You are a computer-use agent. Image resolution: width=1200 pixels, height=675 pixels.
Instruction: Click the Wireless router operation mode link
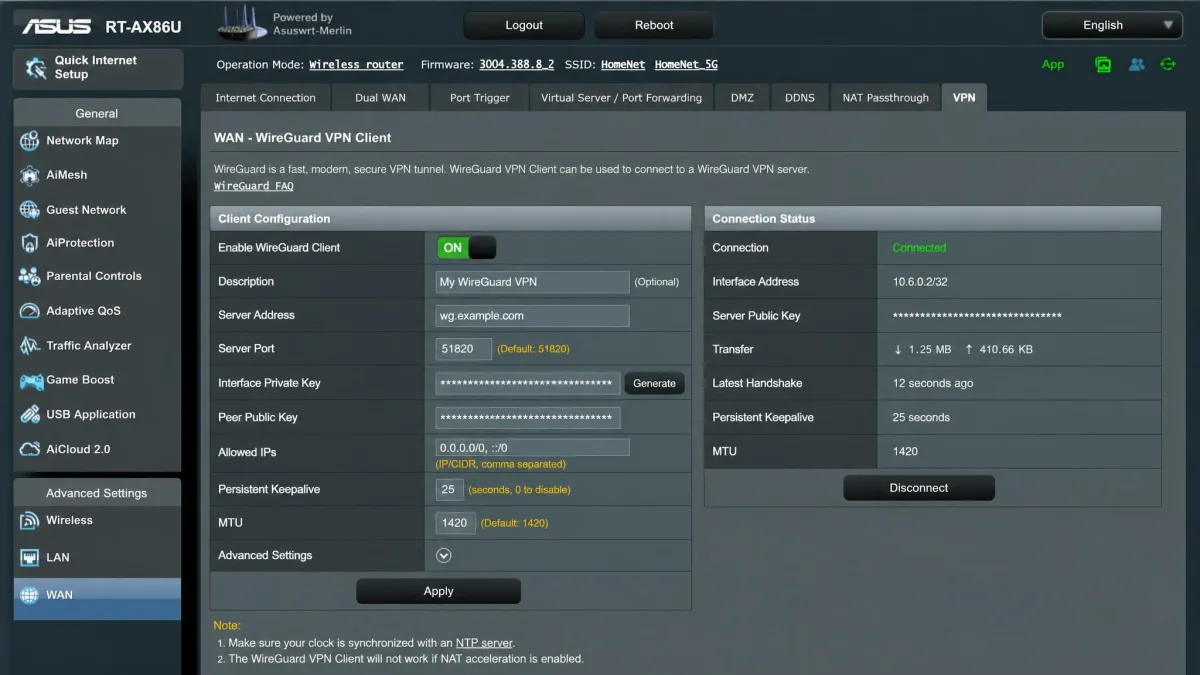click(x=356, y=65)
